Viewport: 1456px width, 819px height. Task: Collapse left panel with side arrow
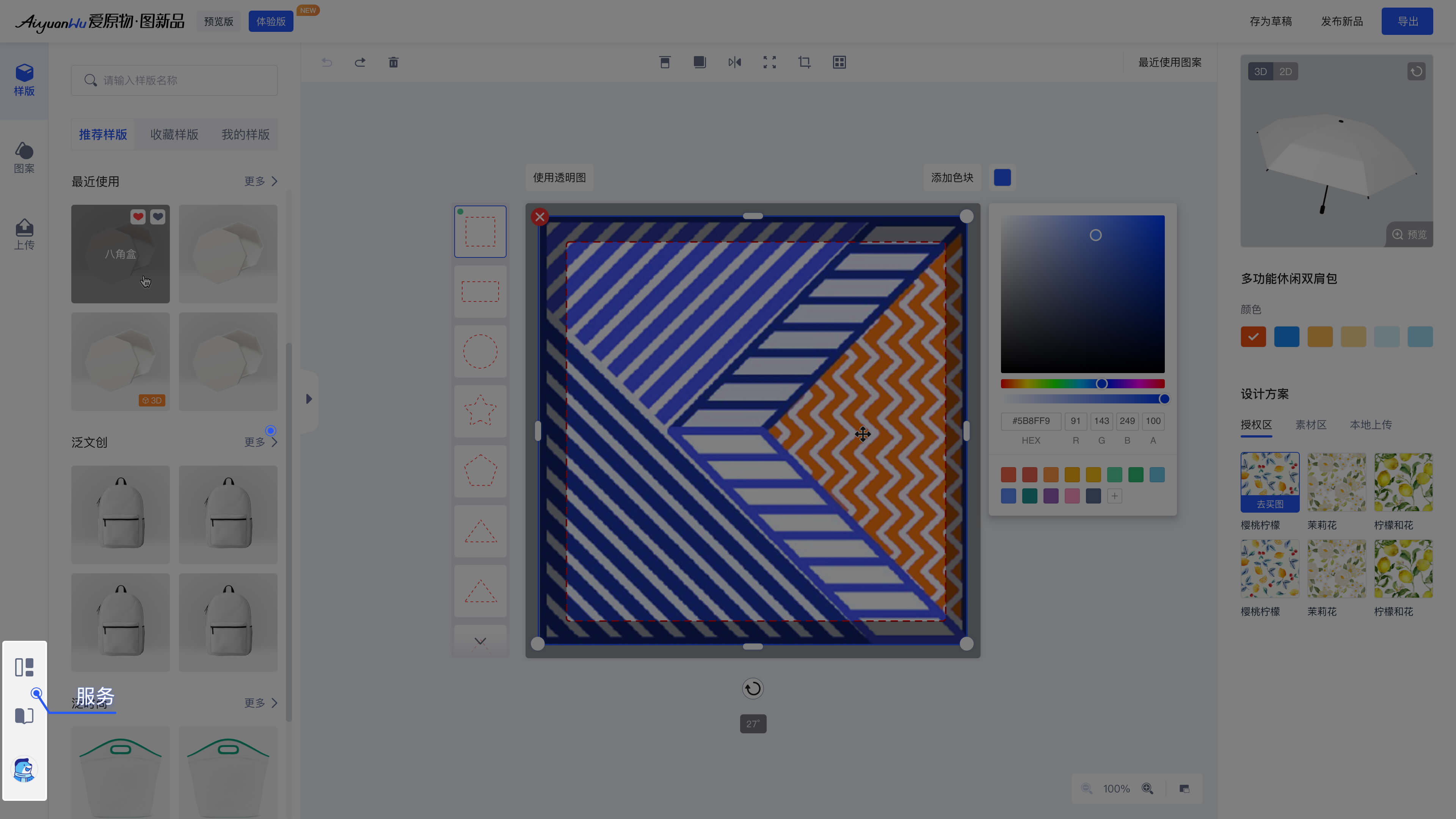pyautogui.click(x=309, y=399)
